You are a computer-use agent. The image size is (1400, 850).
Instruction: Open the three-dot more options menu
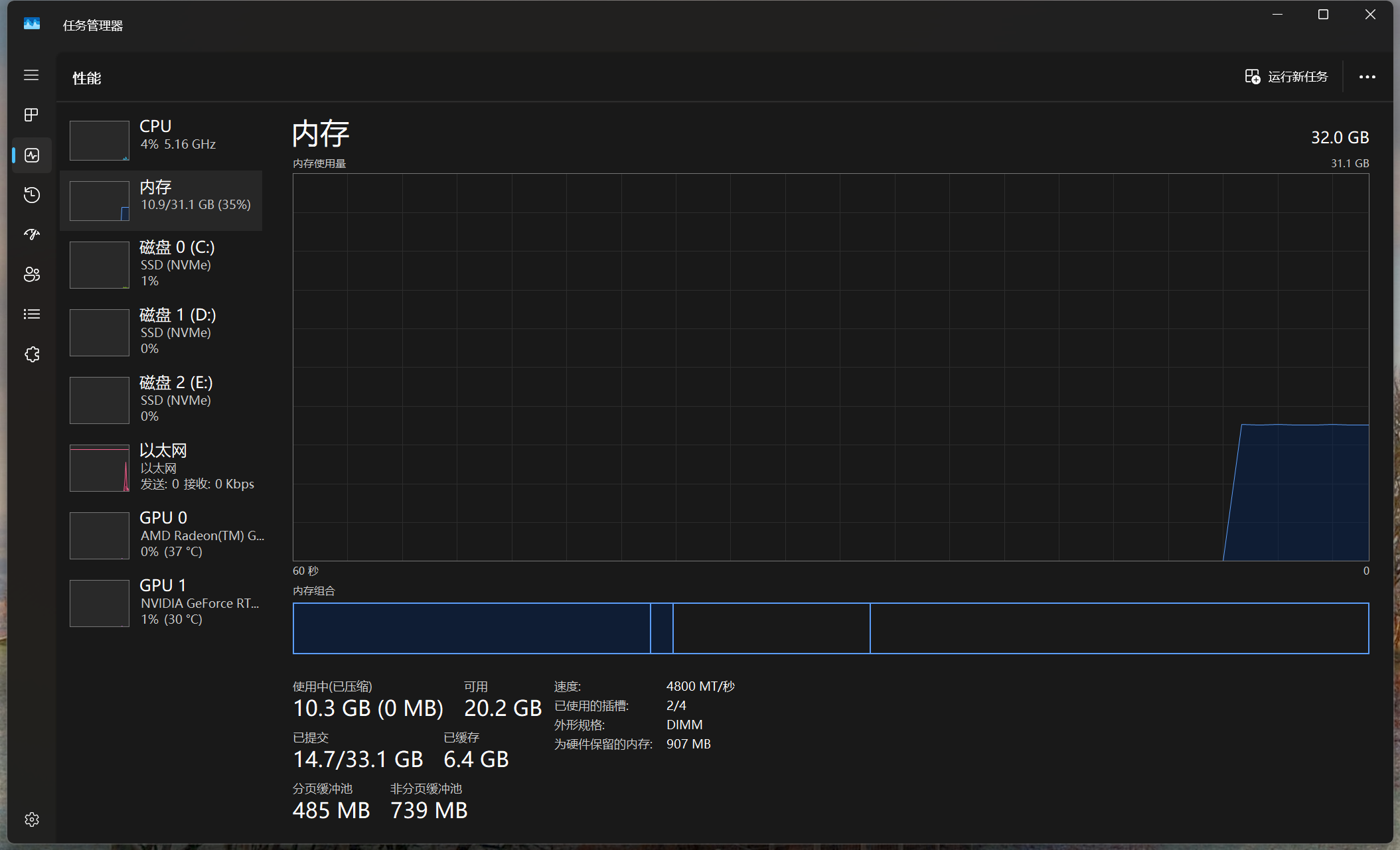click(x=1367, y=77)
